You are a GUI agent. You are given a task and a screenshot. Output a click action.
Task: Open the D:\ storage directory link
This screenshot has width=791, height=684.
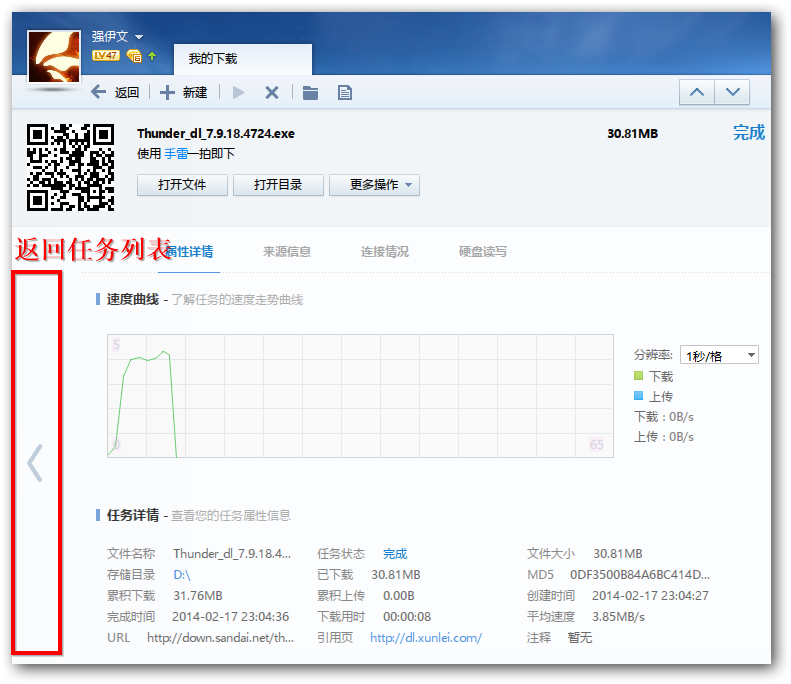(x=182, y=575)
